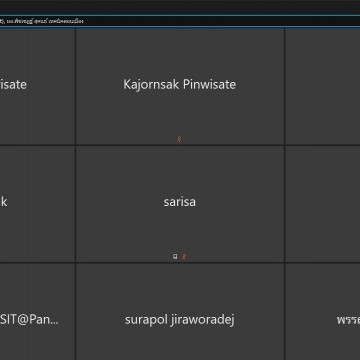Select the partially visible SIT@Pan... tile
Screen dimensions: 360x360
tap(37, 312)
